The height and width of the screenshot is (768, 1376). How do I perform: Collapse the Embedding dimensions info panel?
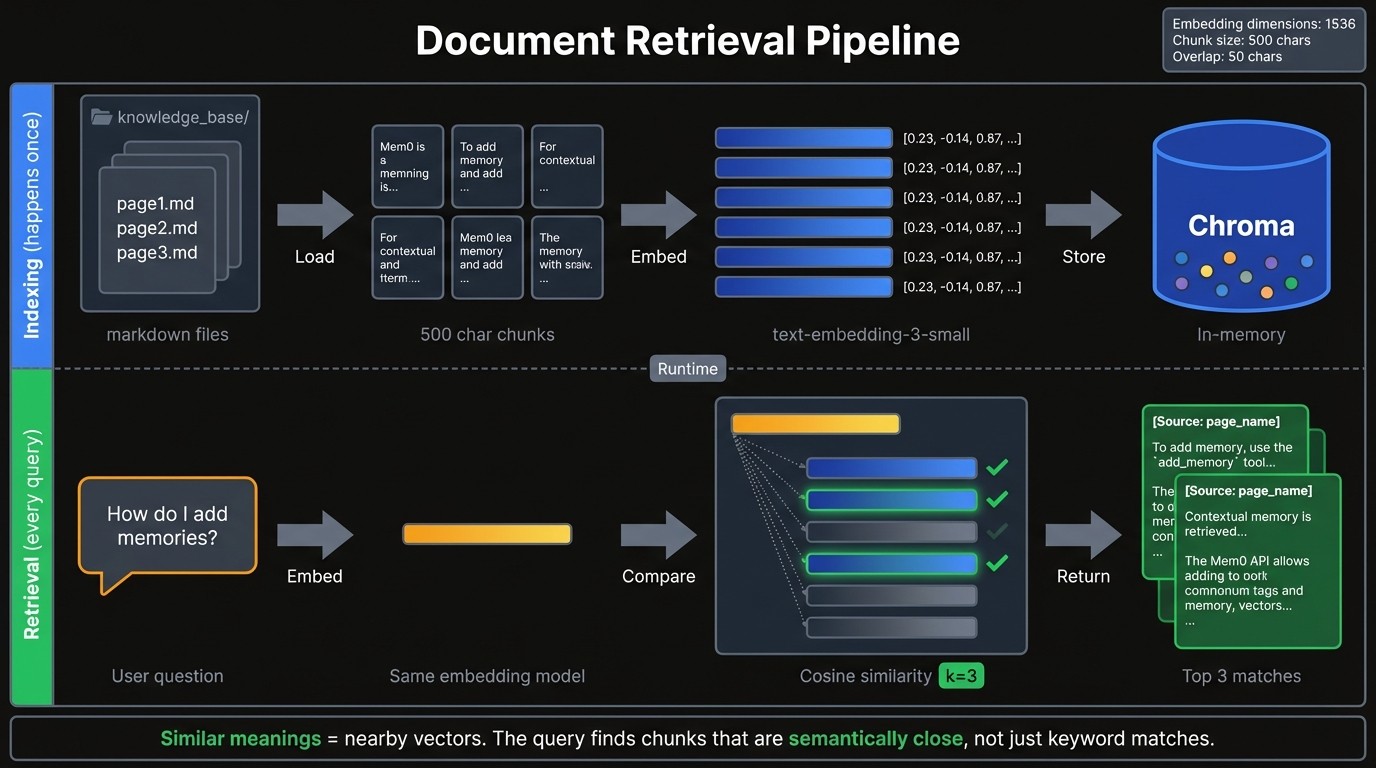[x=1263, y=40]
